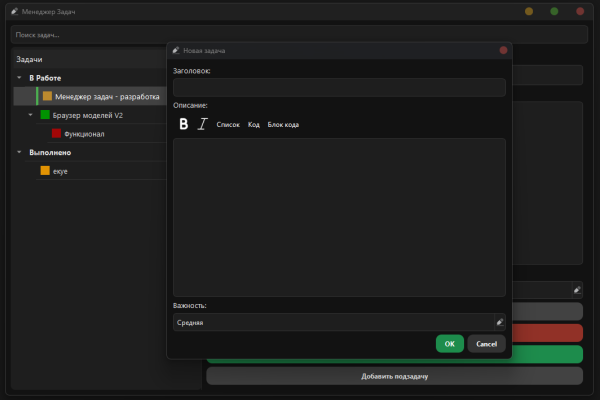This screenshot has height=400, width=600.
Task: Click the pencil icon in main window title
Action: pyautogui.click(x=15, y=11)
